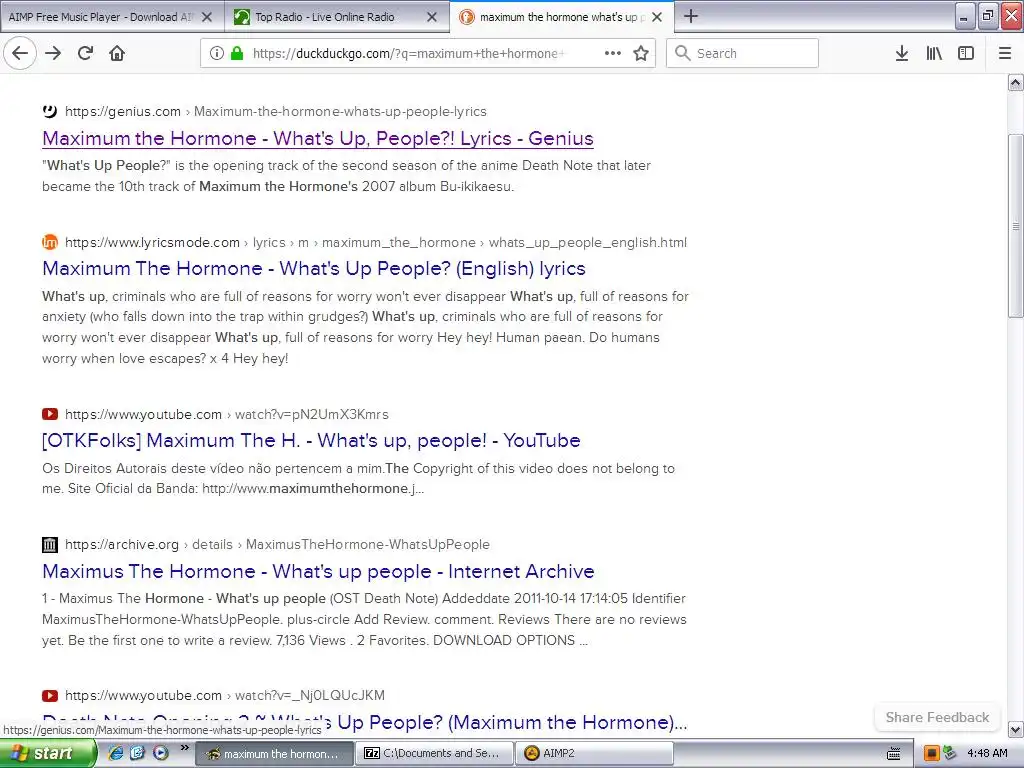Click the lyricsmode orange favicon
This screenshot has height=768, width=1024.
click(50, 242)
